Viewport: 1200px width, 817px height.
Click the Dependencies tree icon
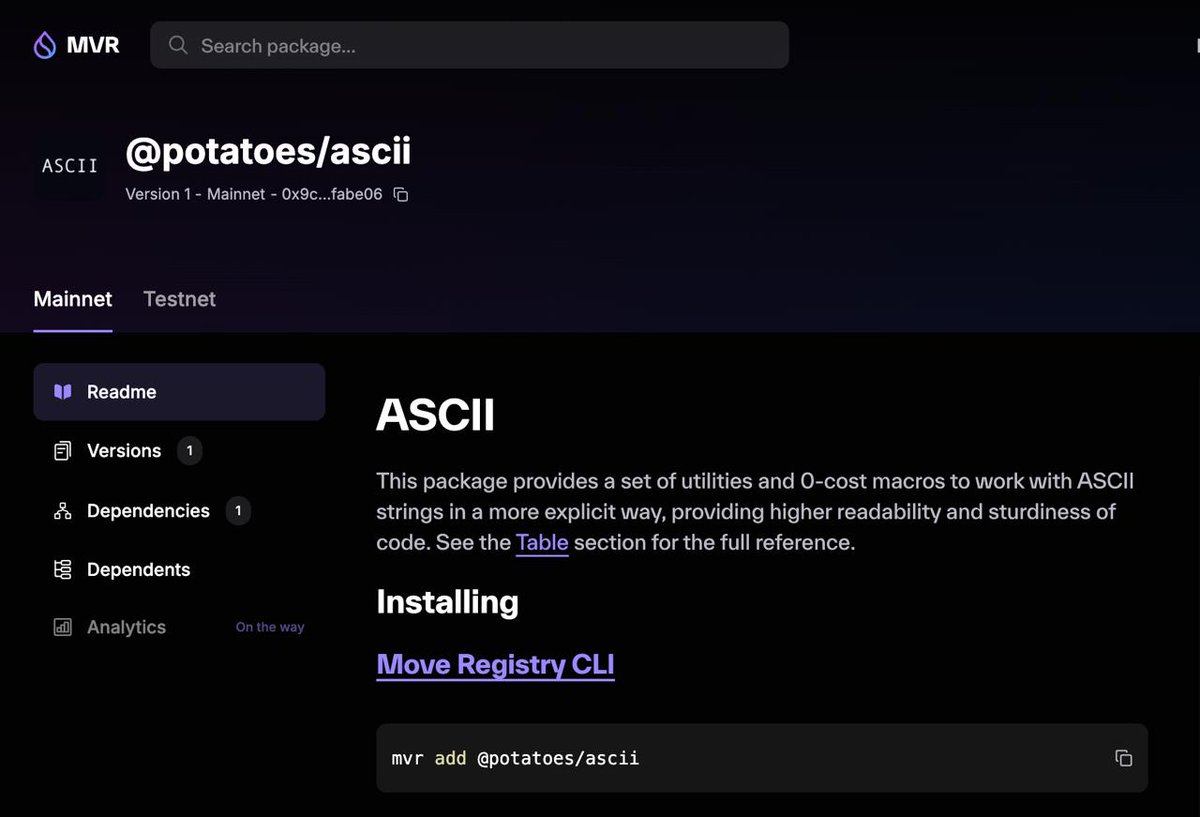click(63, 511)
